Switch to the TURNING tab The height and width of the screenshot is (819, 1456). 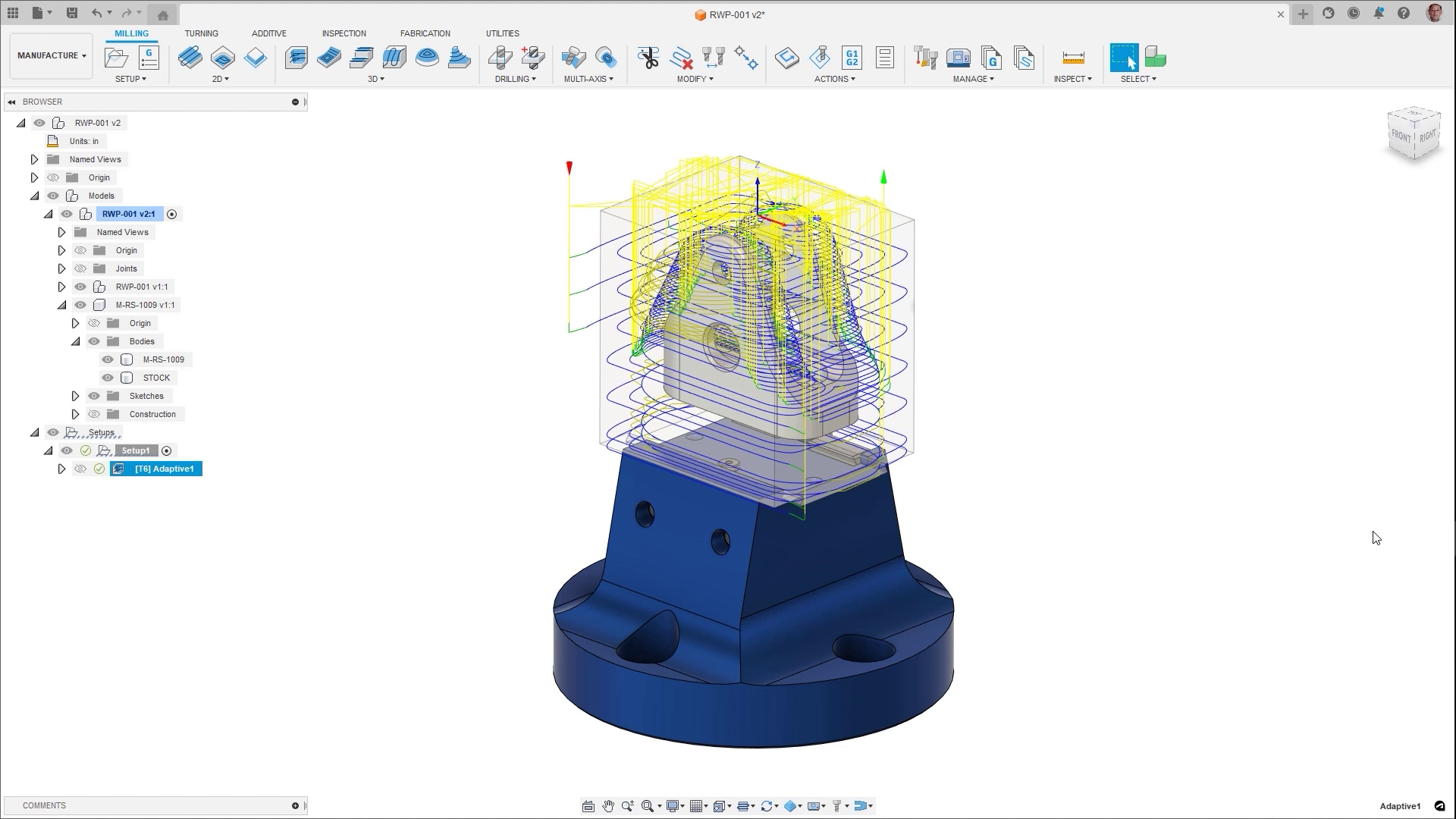click(201, 33)
